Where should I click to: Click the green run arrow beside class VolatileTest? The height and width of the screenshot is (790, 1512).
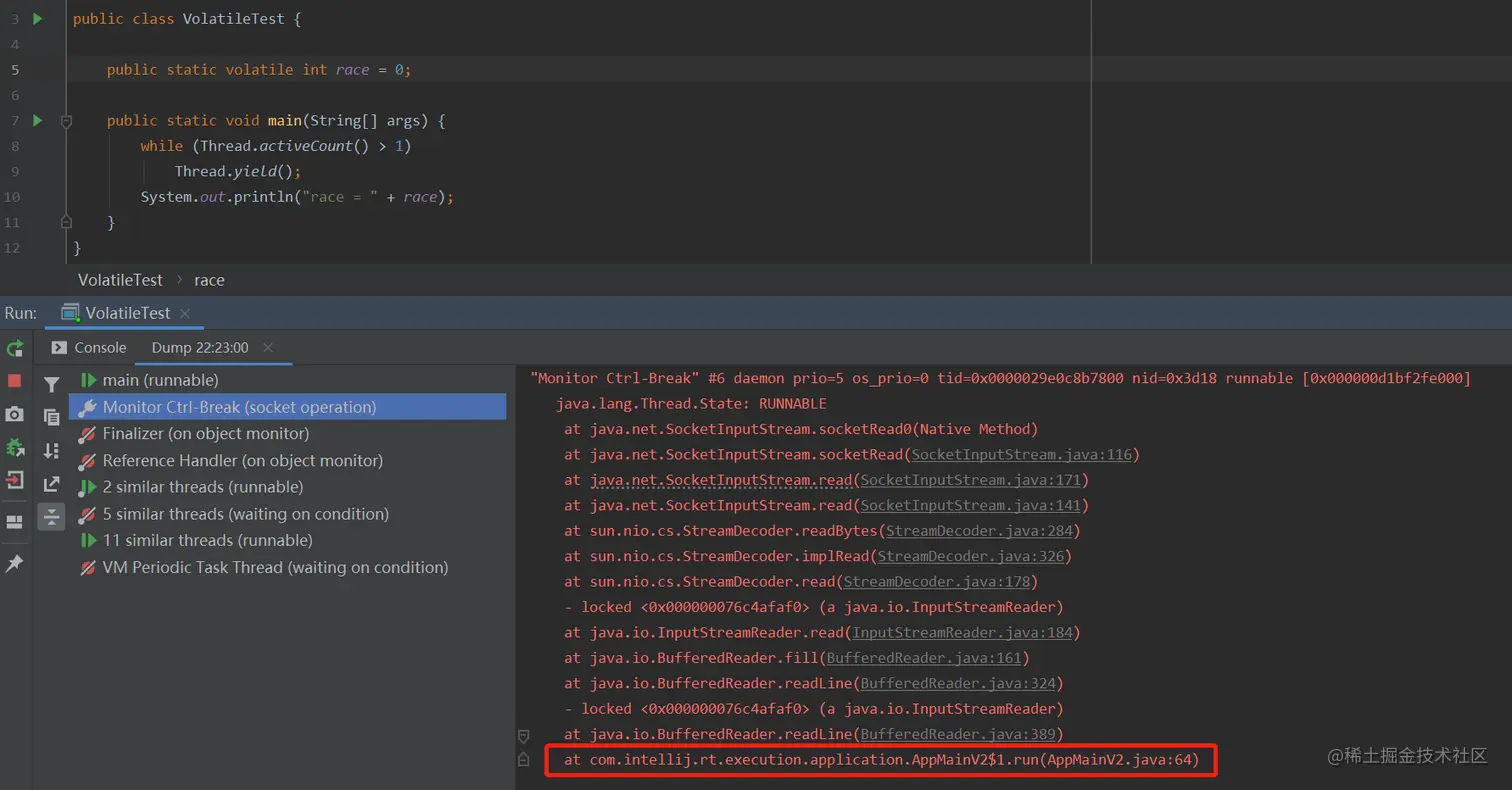pyautogui.click(x=38, y=19)
